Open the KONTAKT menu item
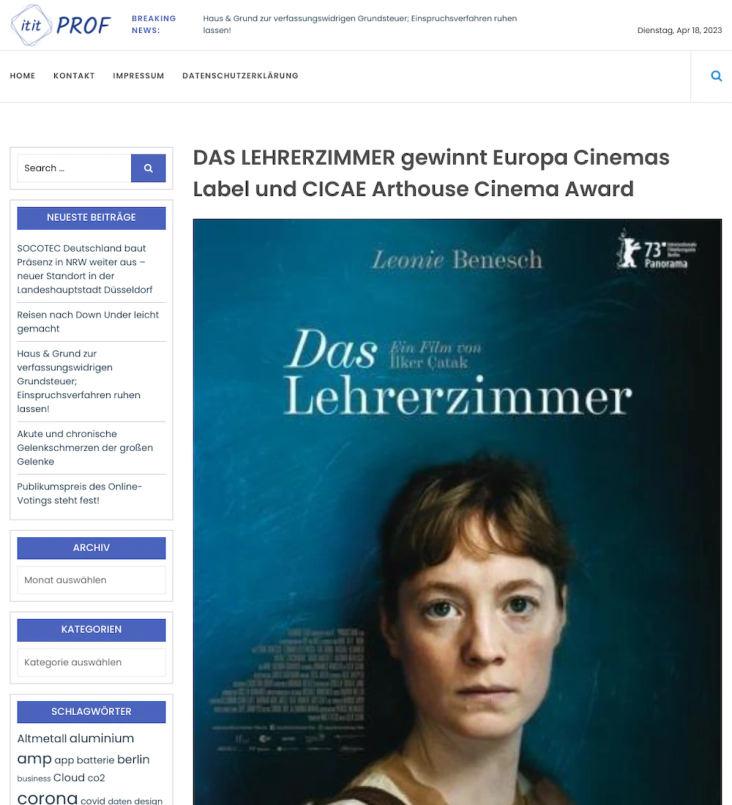The image size is (732, 805). tap(74, 75)
